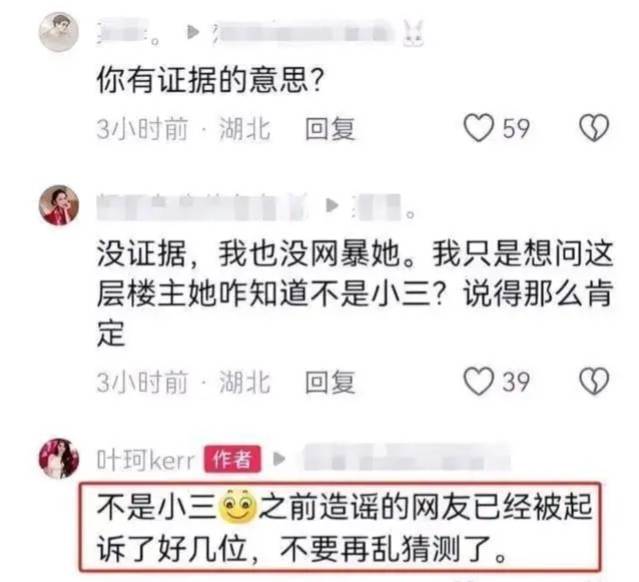This screenshot has width=639, height=582.
Task: Open blurred username of second commenter
Action: (202, 206)
